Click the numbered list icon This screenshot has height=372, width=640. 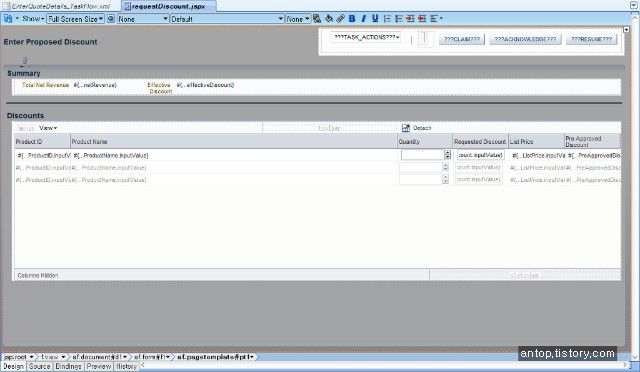[387, 18]
